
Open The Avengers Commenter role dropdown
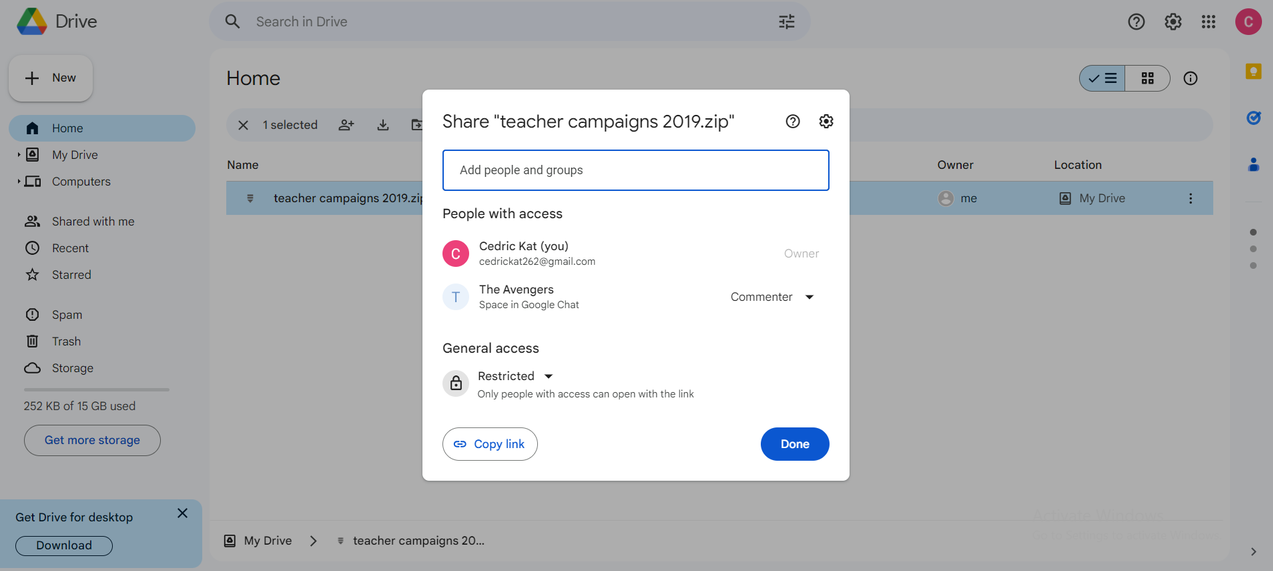(772, 297)
